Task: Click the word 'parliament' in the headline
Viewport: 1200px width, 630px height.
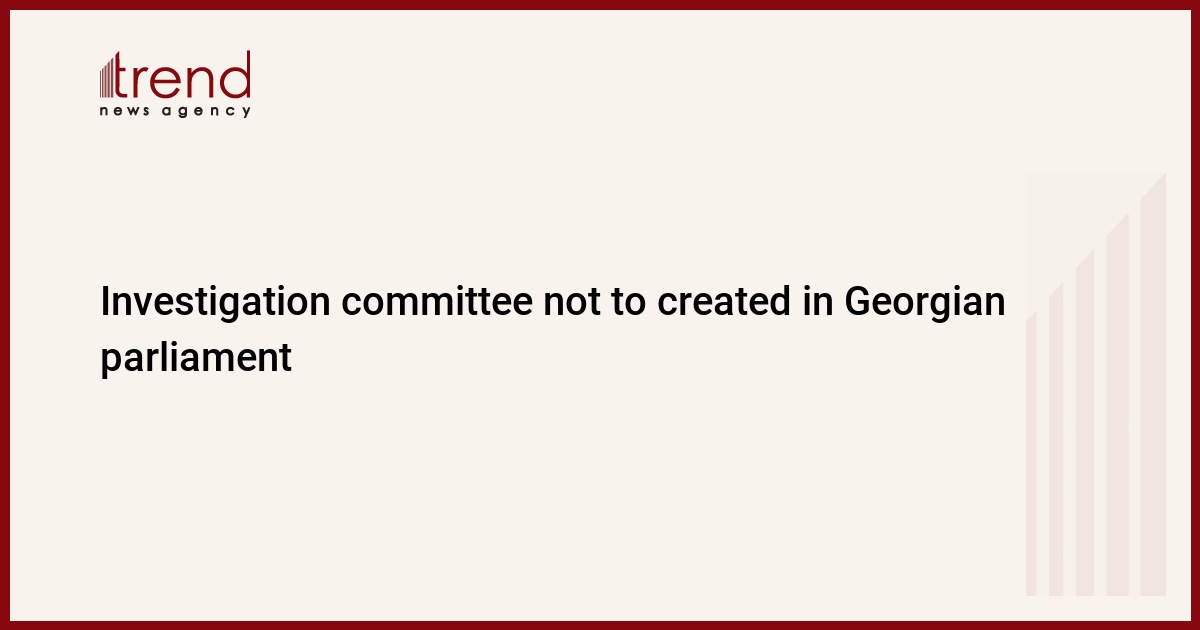Action: tap(196, 358)
